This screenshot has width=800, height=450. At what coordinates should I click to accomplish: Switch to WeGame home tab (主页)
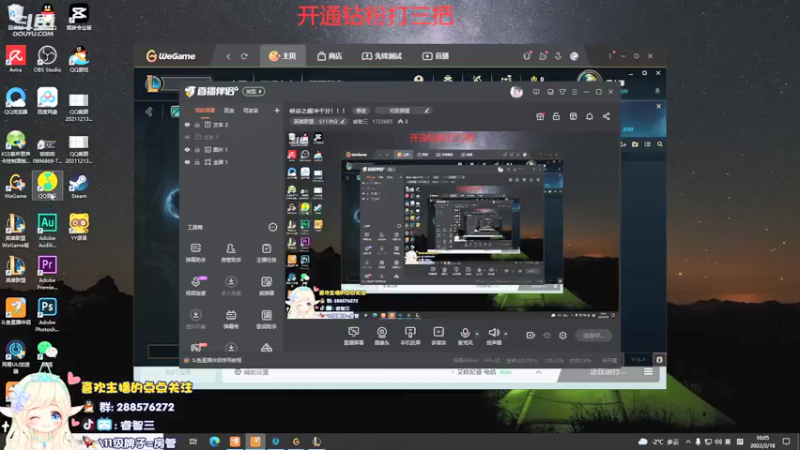[x=283, y=56]
